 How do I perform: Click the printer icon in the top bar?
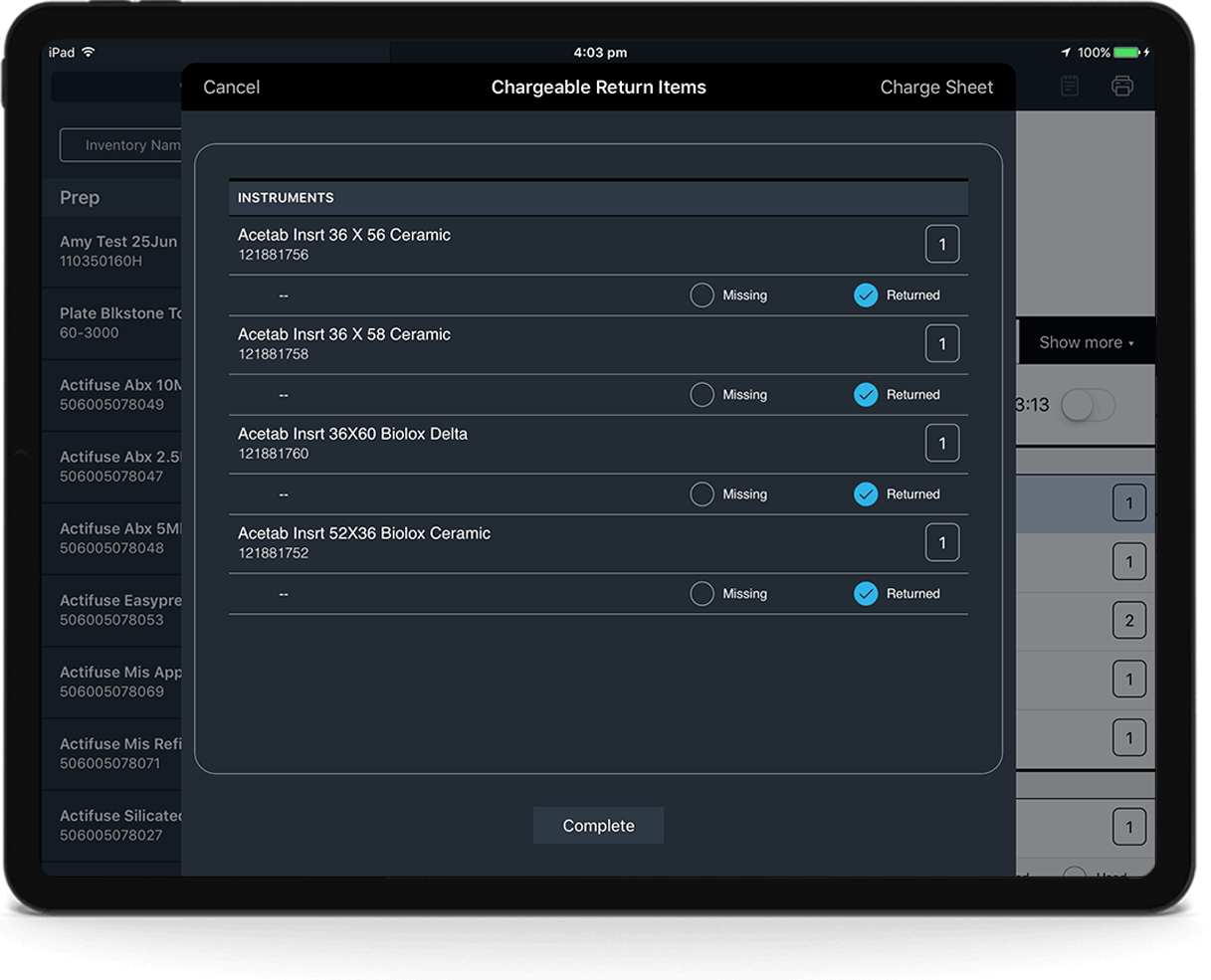pos(1121,87)
